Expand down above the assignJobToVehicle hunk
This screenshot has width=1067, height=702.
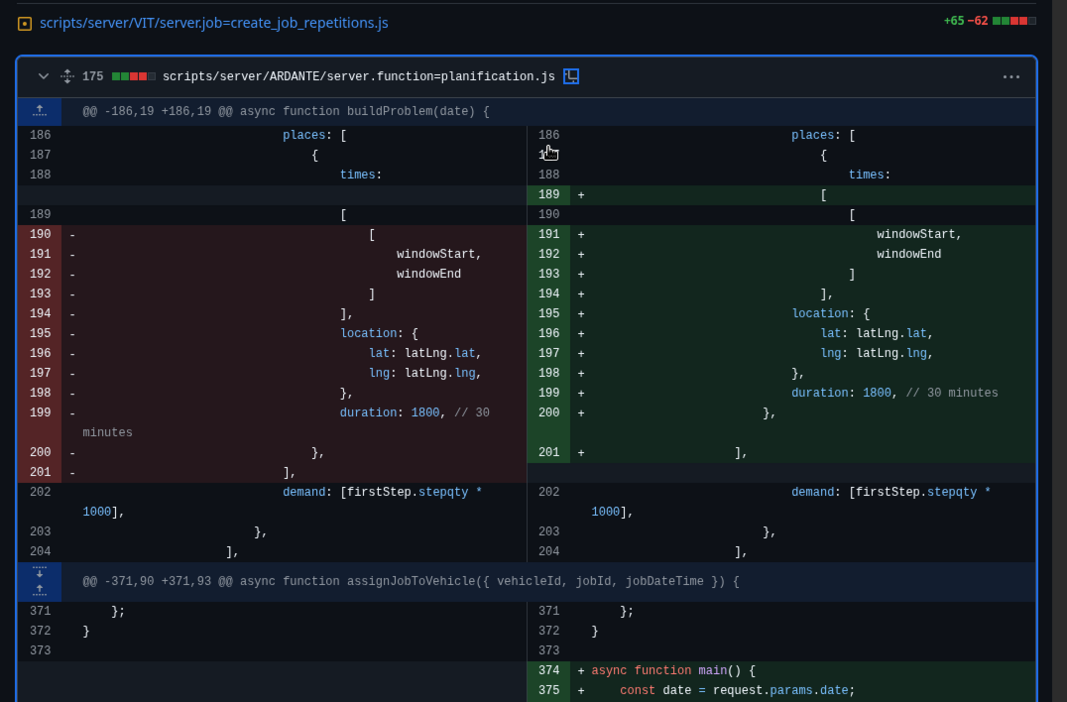click(39, 572)
